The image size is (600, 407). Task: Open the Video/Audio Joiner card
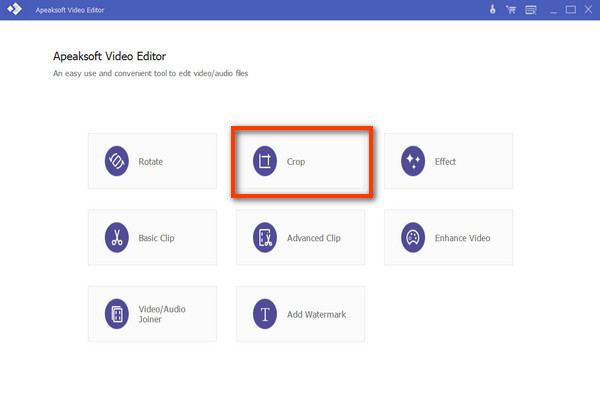[x=152, y=314]
